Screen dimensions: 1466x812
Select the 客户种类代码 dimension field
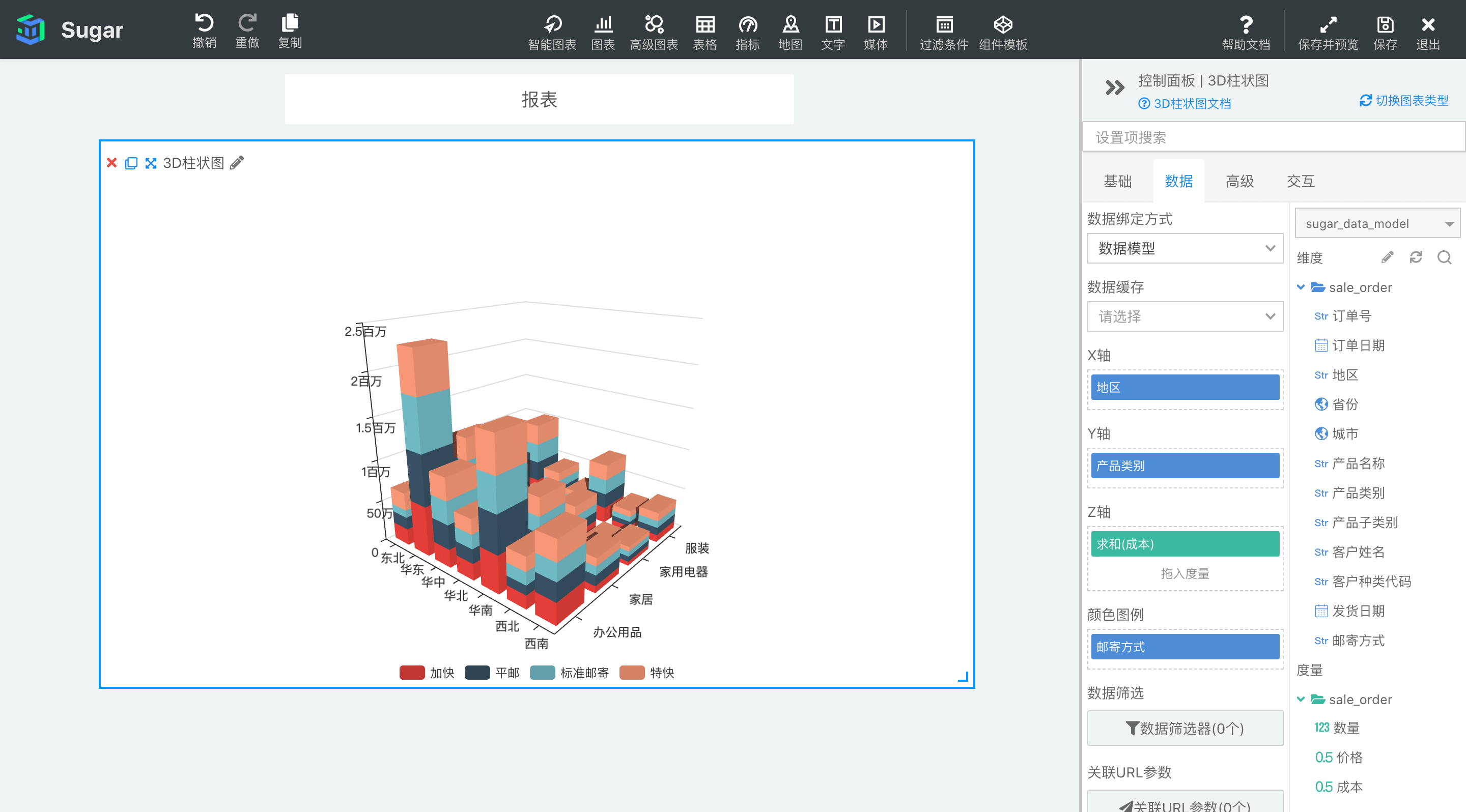coord(1363,582)
